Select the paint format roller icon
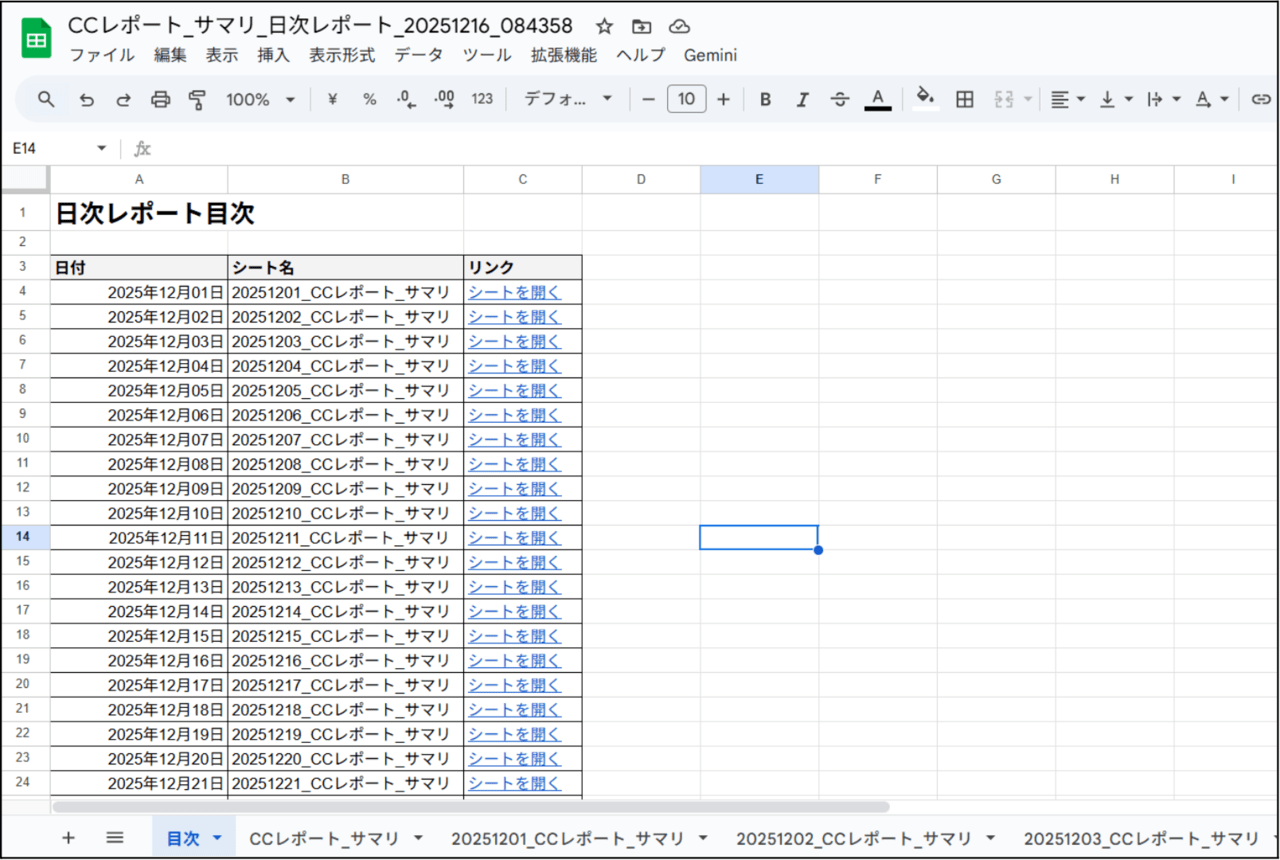1280x860 pixels. pos(197,99)
